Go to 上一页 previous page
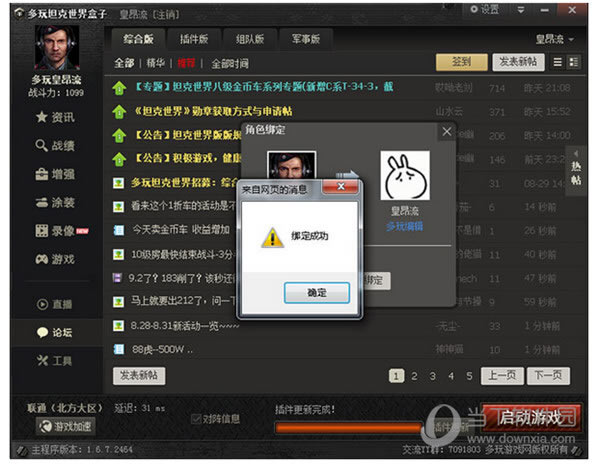Image resolution: width=599 pixels, height=467 pixels. coord(502,376)
